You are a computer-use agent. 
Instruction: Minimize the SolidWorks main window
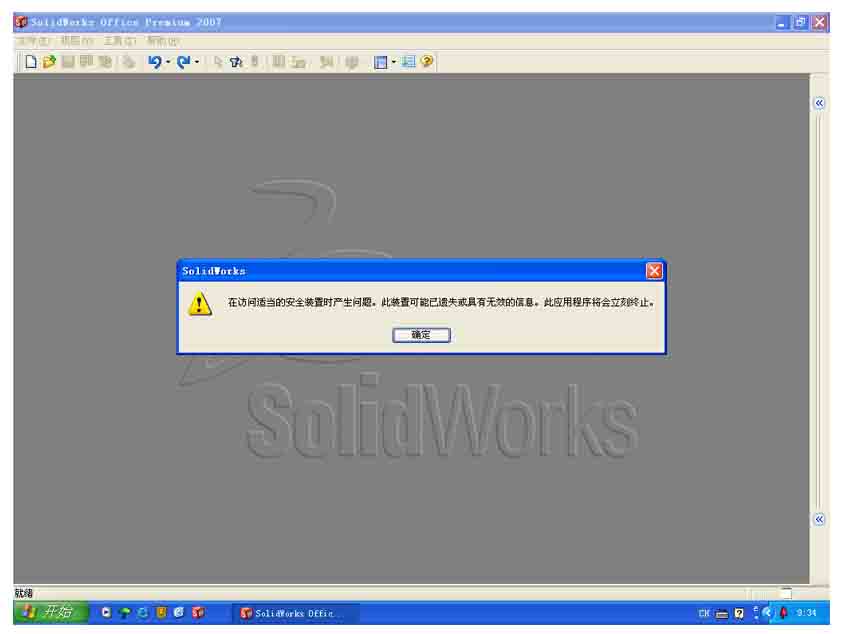pos(781,23)
